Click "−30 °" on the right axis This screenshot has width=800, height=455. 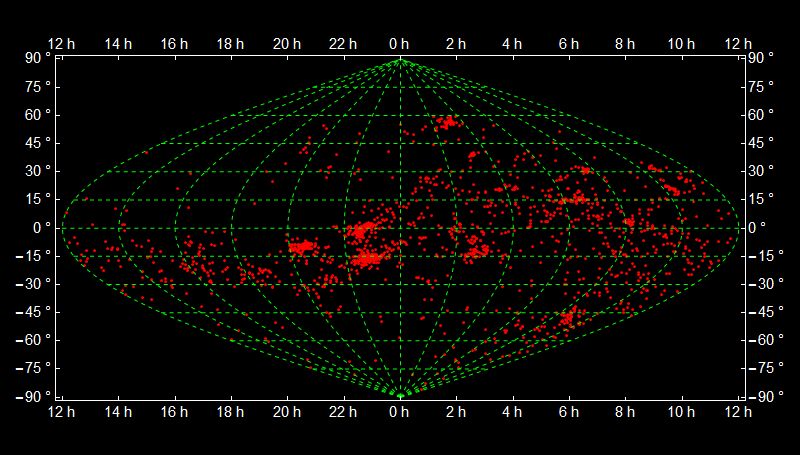click(766, 284)
